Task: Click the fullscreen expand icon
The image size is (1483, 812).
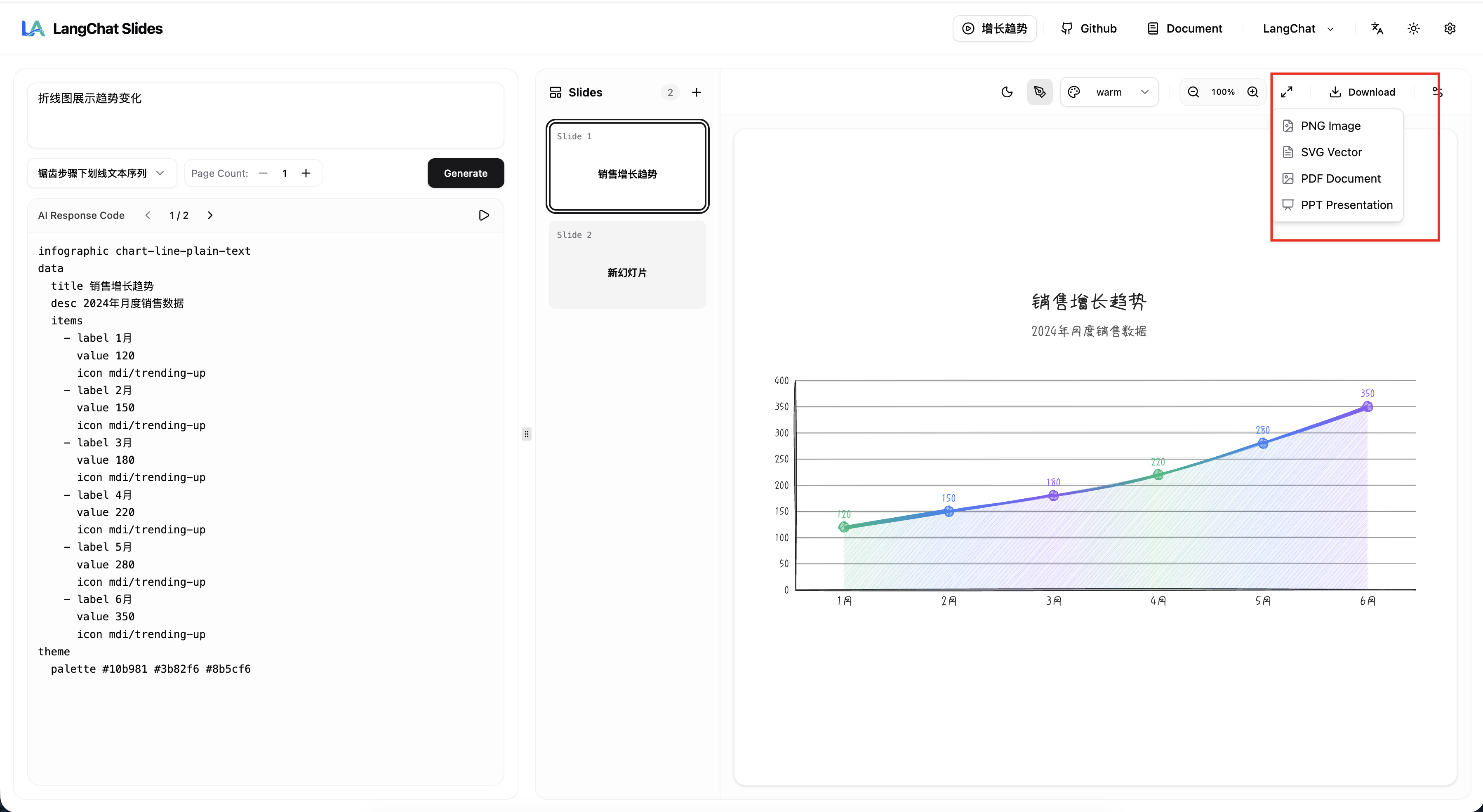Action: click(x=1287, y=92)
